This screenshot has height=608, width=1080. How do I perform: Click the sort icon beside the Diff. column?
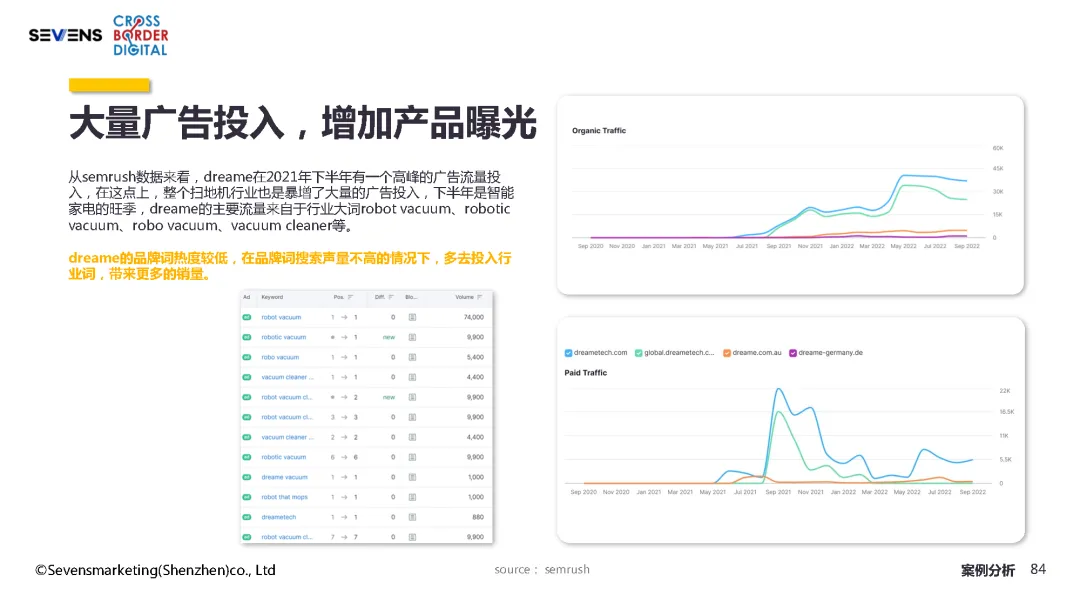click(391, 297)
